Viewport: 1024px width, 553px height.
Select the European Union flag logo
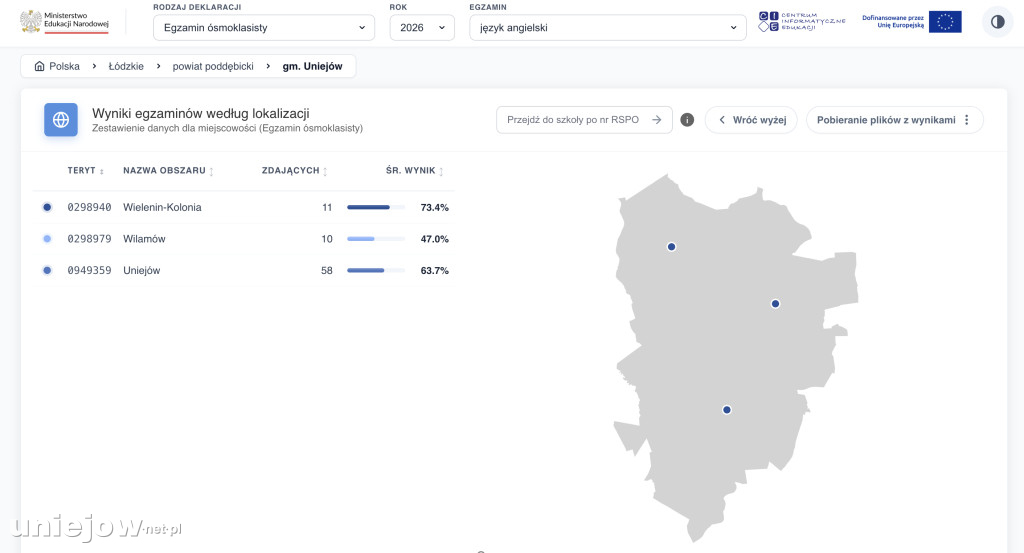tap(945, 22)
